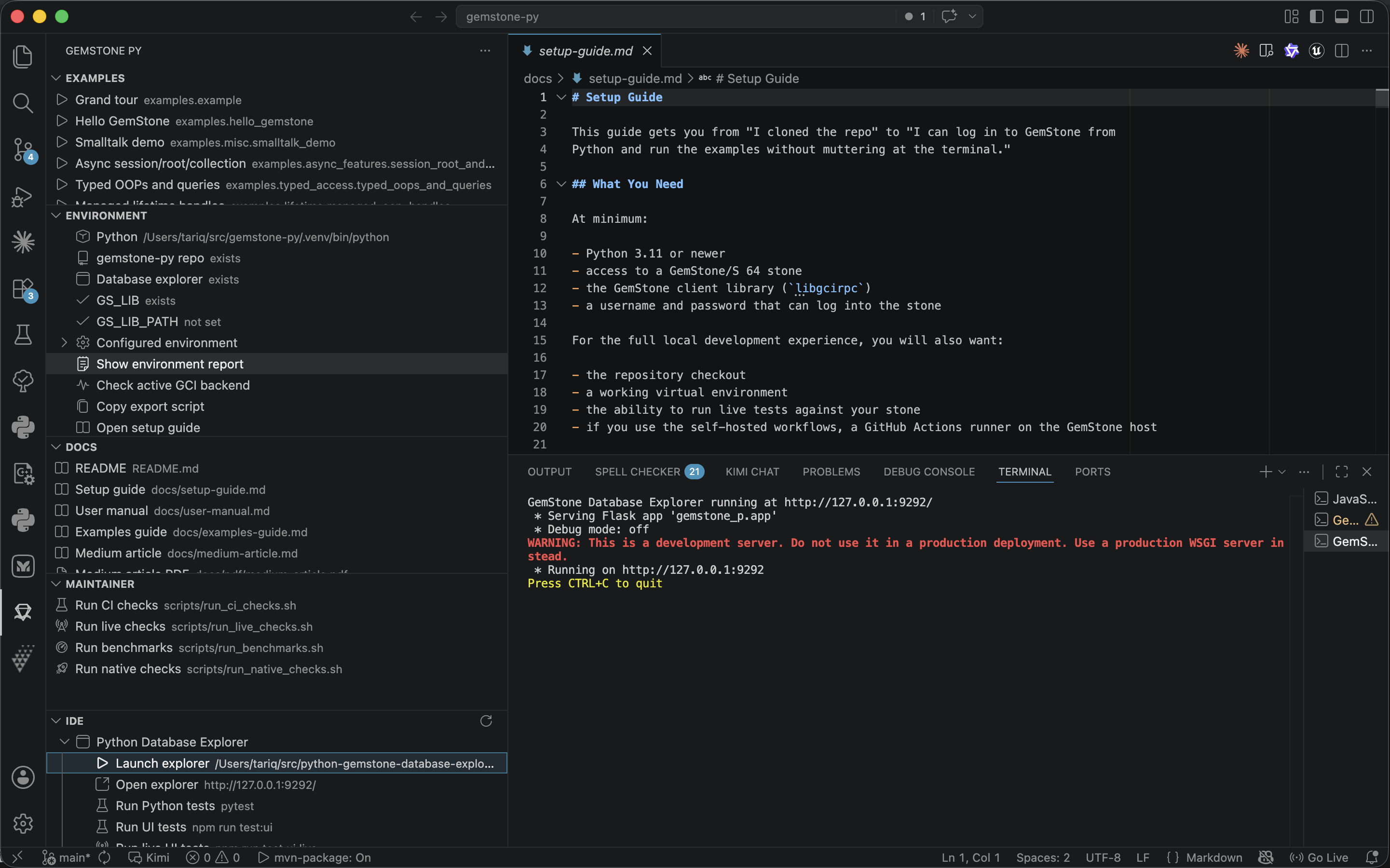Click the Claude starburst icon in editor toolbar
1390x868 pixels.
[1241, 51]
